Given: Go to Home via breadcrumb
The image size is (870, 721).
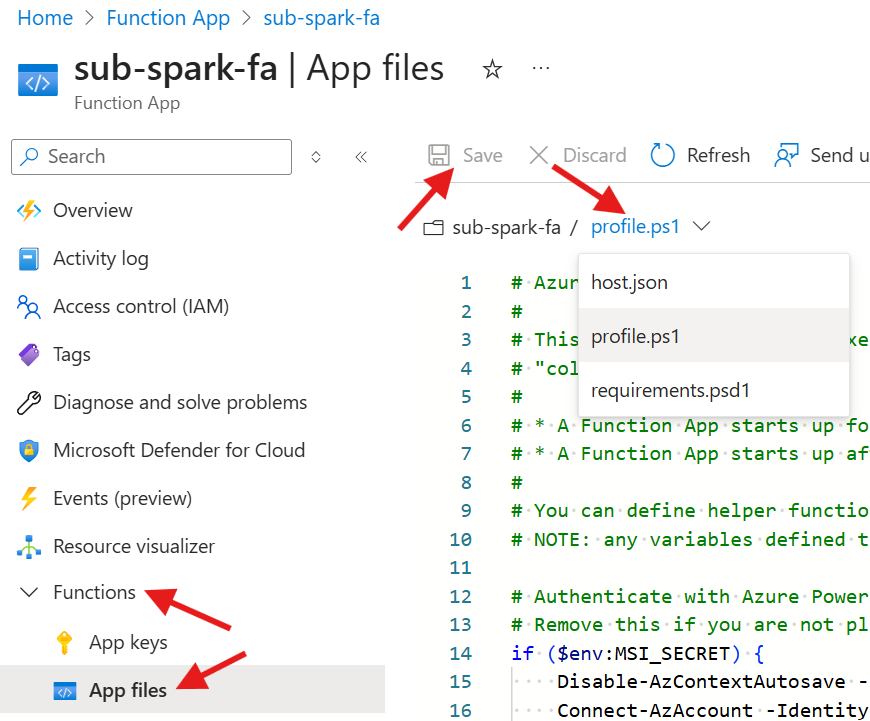Looking at the screenshot, I should pos(45,18).
